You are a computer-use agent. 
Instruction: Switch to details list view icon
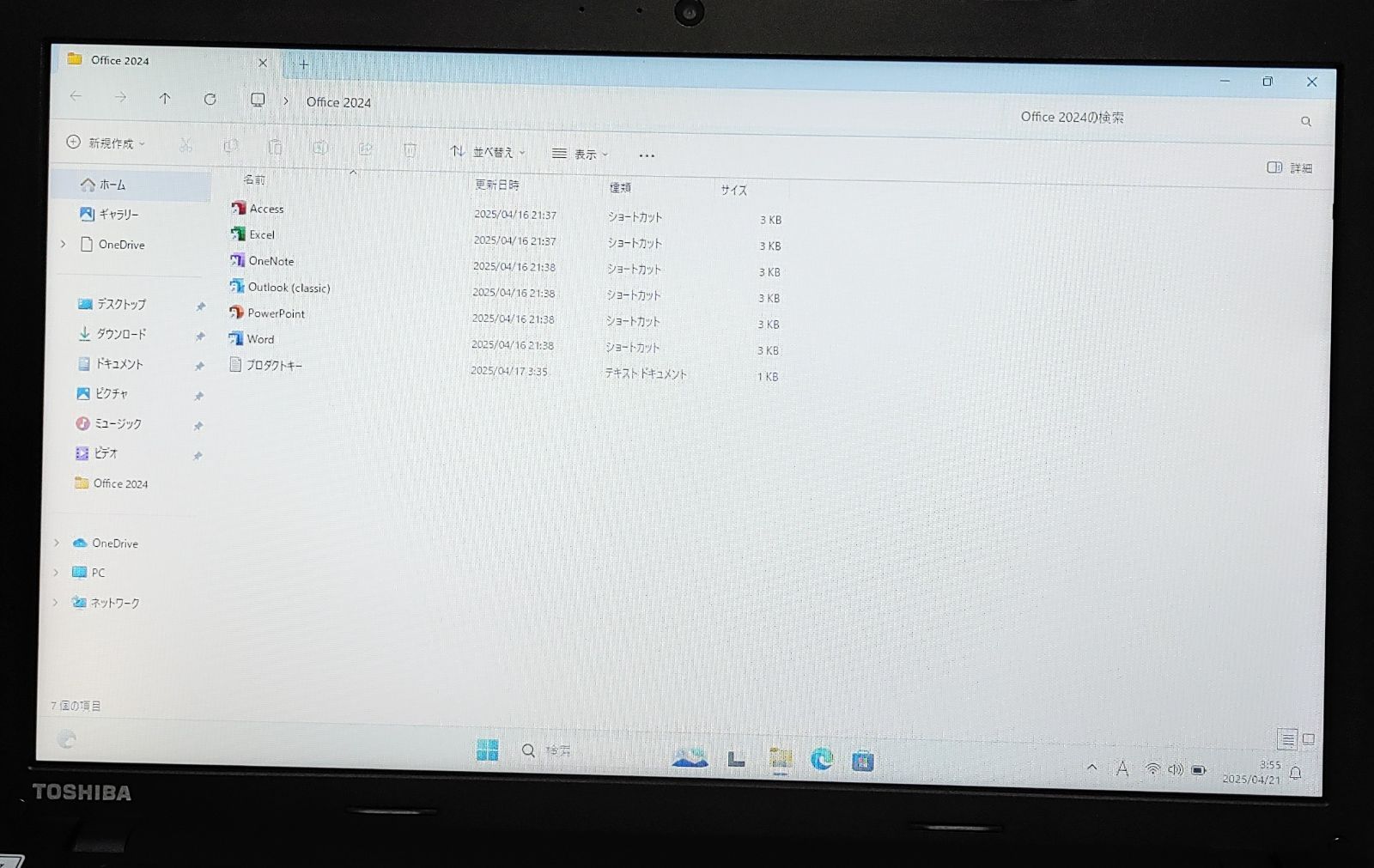click(x=1286, y=739)
